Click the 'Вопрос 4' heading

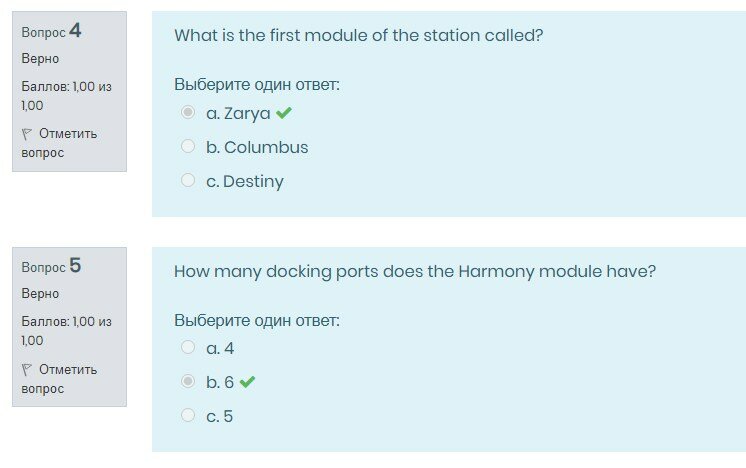pos(51,32)
